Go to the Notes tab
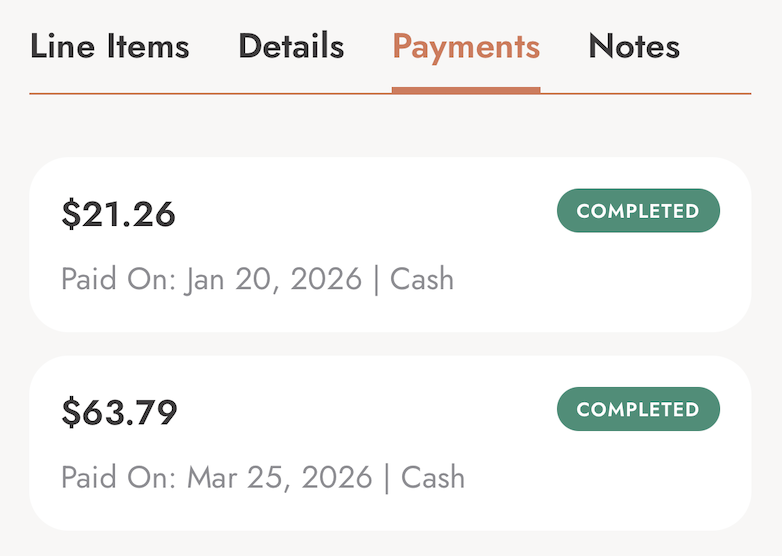The image size is (782, 556). tap(634, 47)
